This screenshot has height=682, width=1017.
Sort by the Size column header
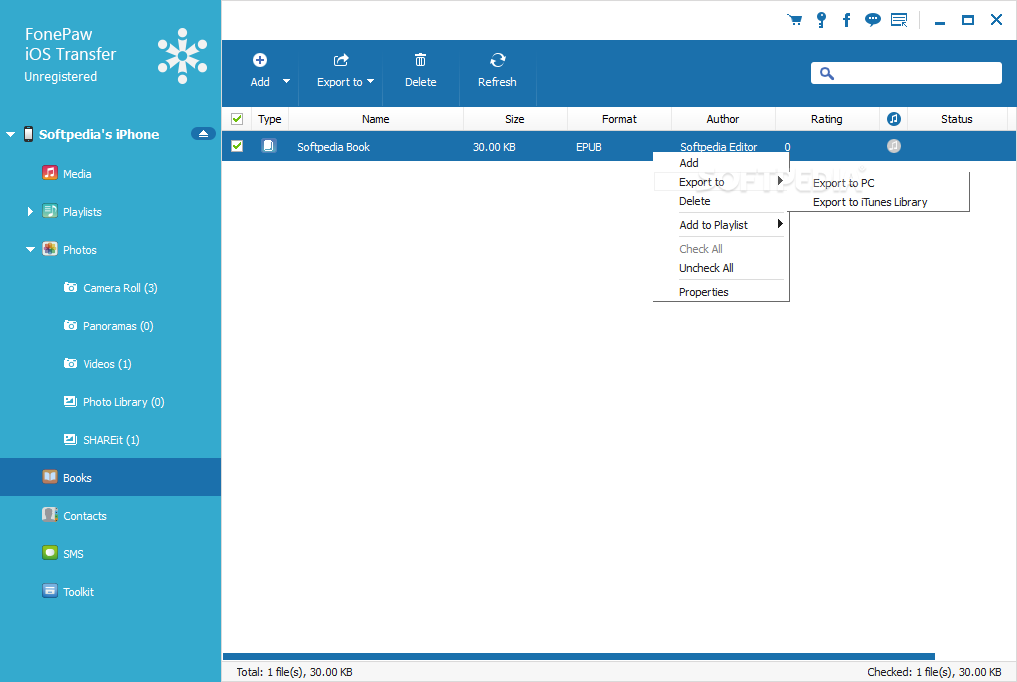tap(515, 119)
